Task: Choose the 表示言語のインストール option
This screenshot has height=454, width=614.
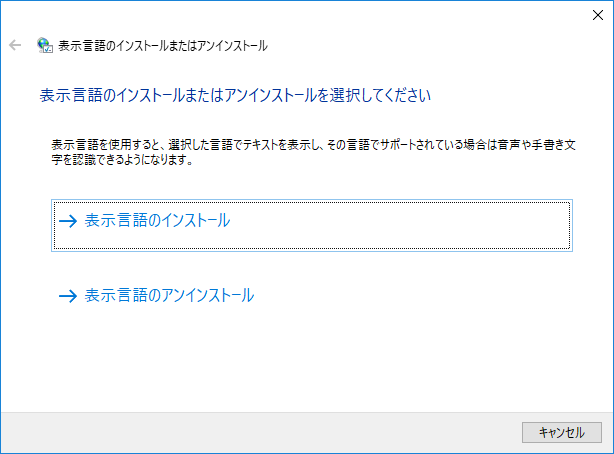Action: (158, 221)
